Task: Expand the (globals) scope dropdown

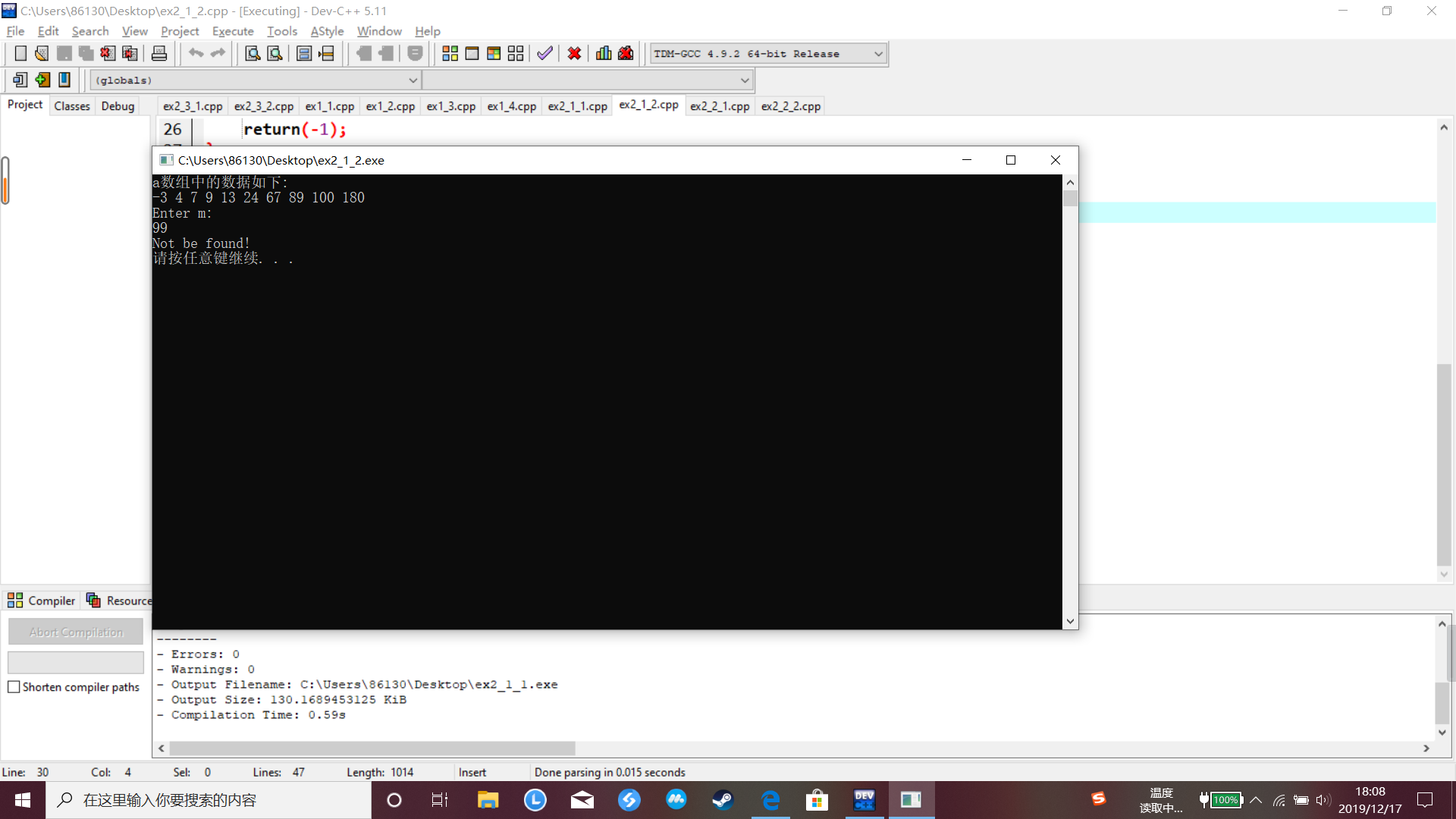Action: (413, 80)
